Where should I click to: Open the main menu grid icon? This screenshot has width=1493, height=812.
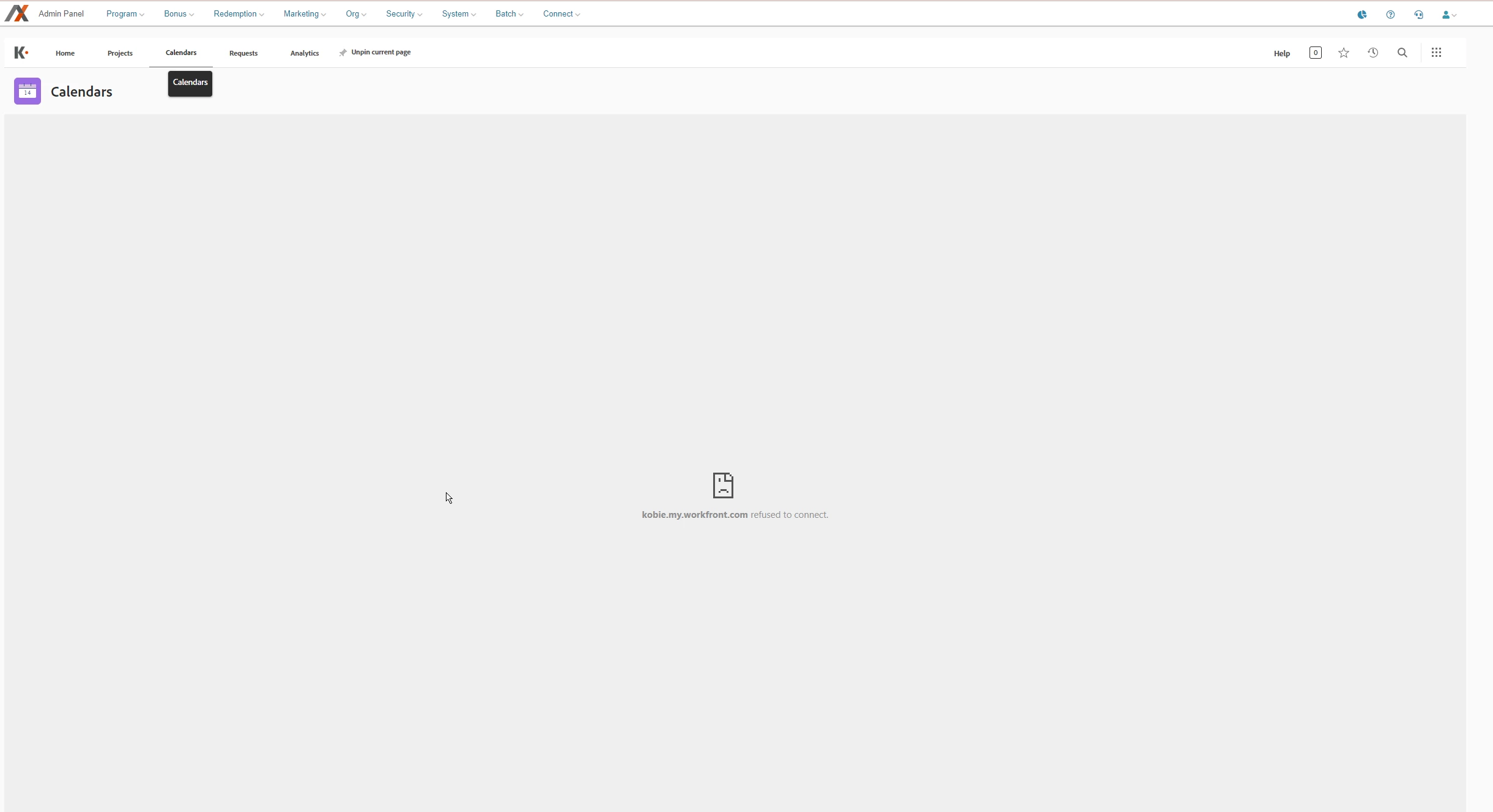[1436, 53]
